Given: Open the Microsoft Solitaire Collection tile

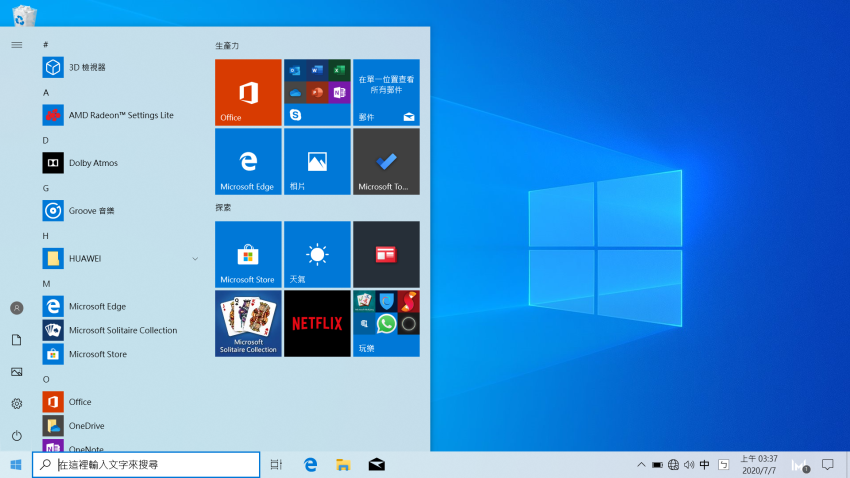Looking at the screenshot, I should click(248, 323).
